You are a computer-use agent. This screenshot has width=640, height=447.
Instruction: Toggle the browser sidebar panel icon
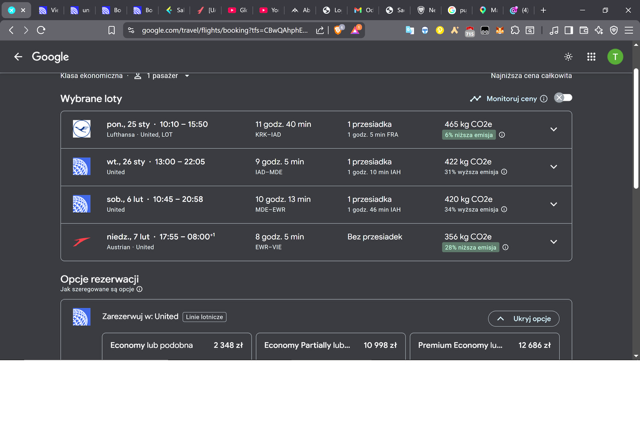(x=569, y=30)
